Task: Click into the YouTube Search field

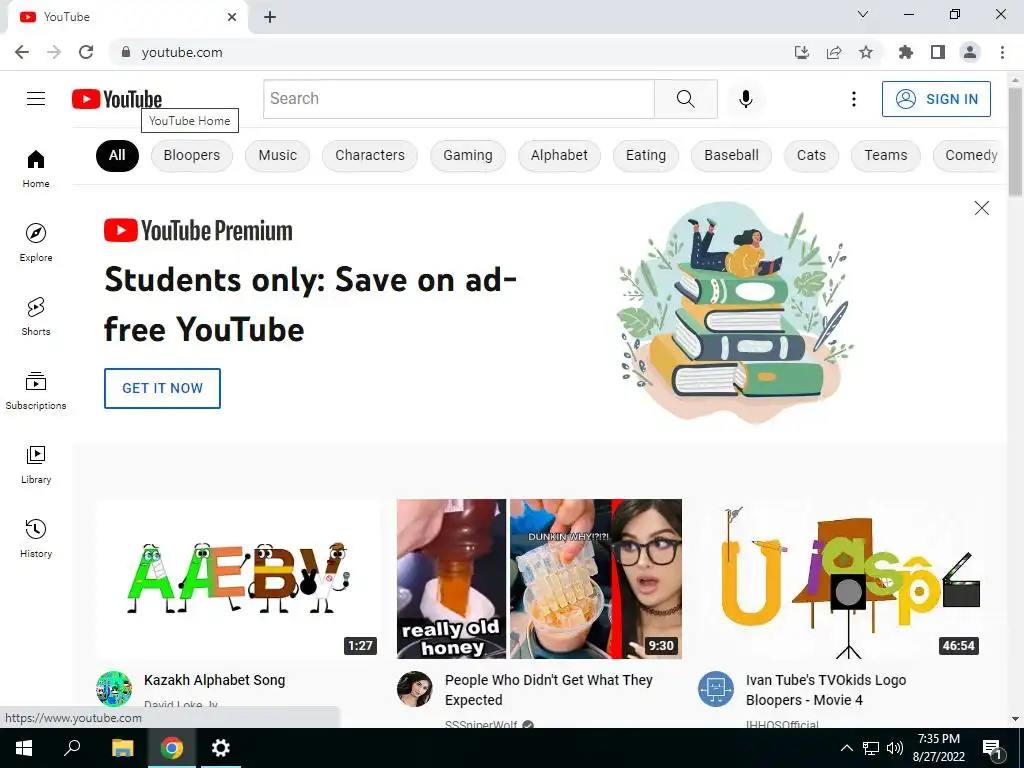Action: coord(459,99)
